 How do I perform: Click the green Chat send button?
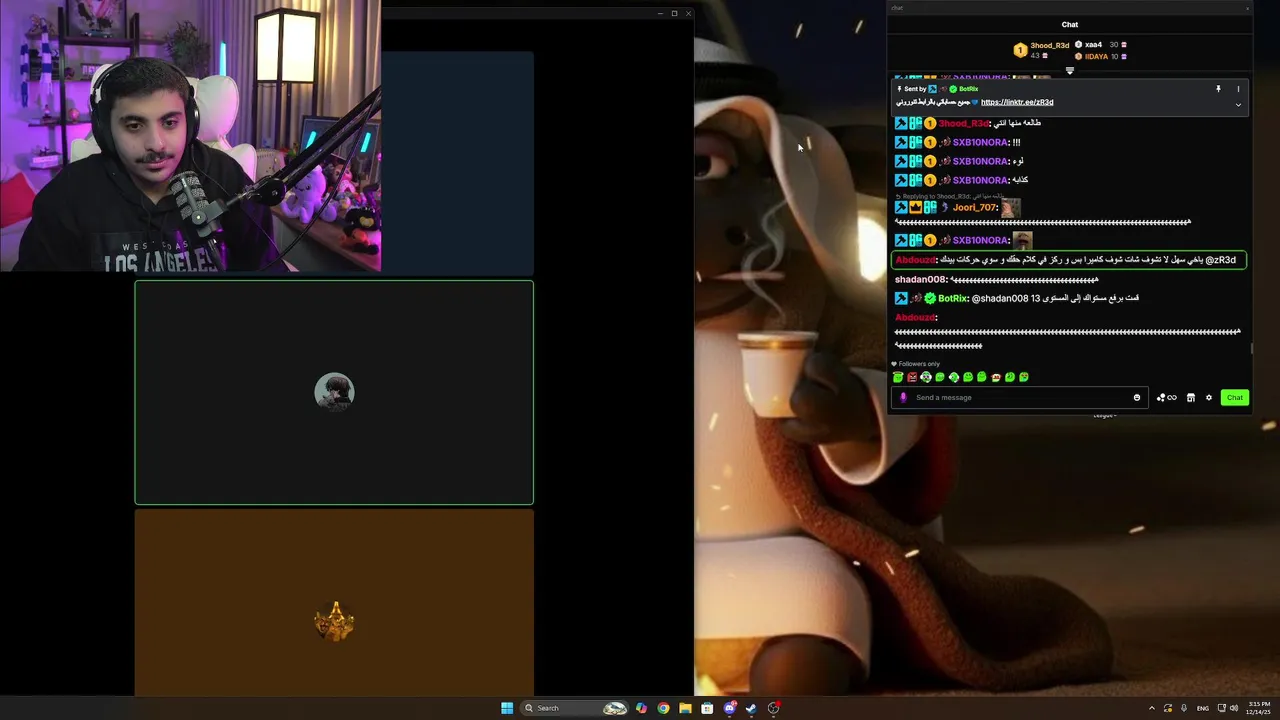[1235, 397]
